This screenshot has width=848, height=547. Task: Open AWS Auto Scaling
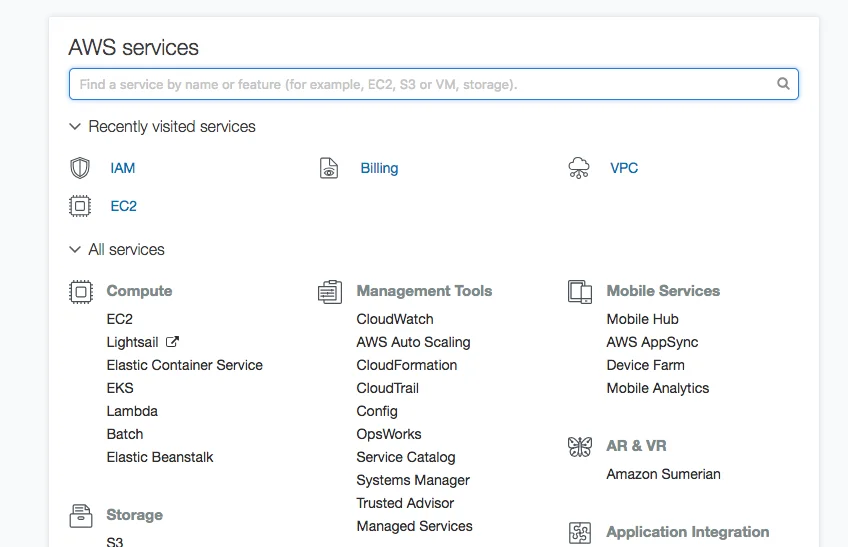pos(413,342)
